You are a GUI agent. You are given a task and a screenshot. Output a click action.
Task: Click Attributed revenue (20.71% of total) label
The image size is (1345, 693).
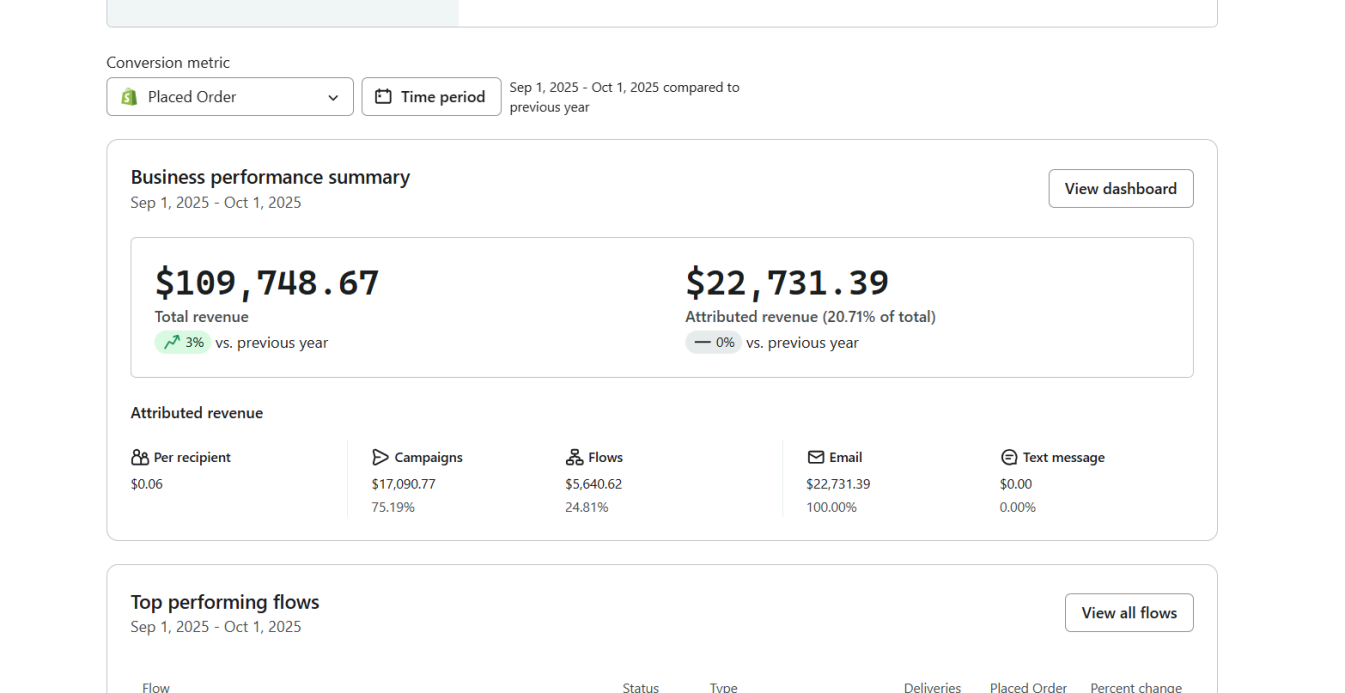click(811, 317)
